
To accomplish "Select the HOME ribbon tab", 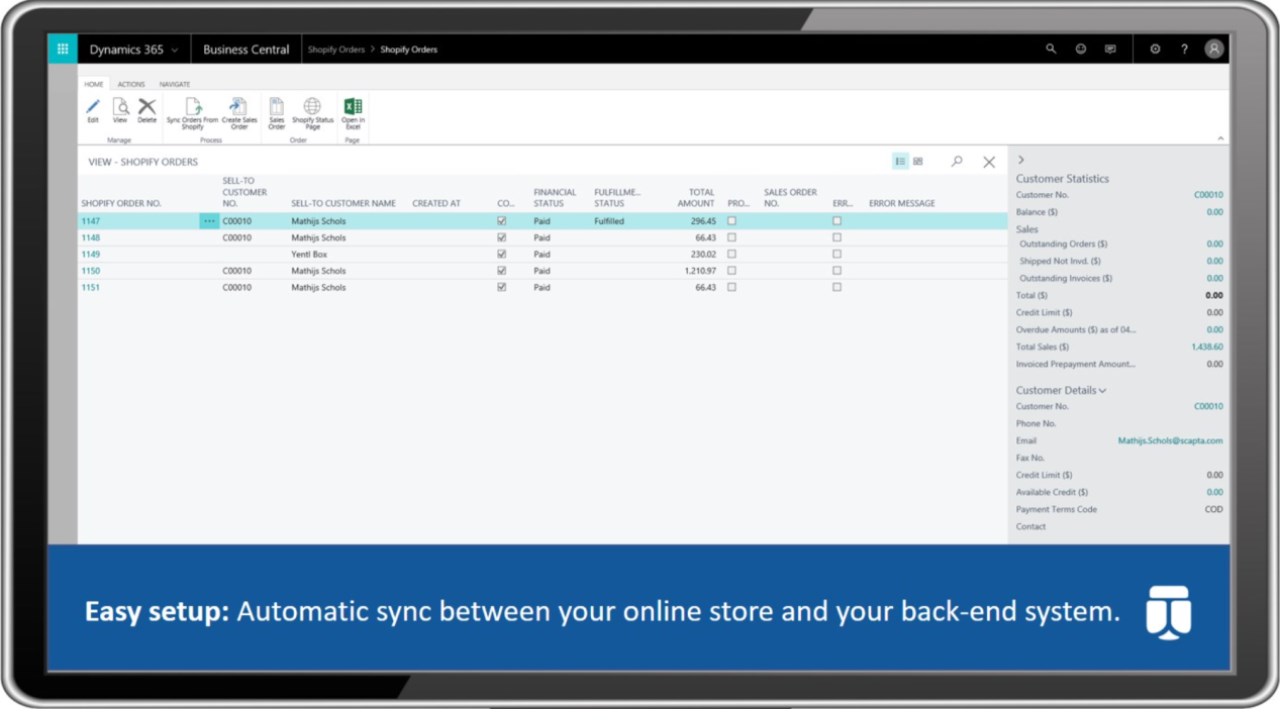I will [x=94, y=84].
